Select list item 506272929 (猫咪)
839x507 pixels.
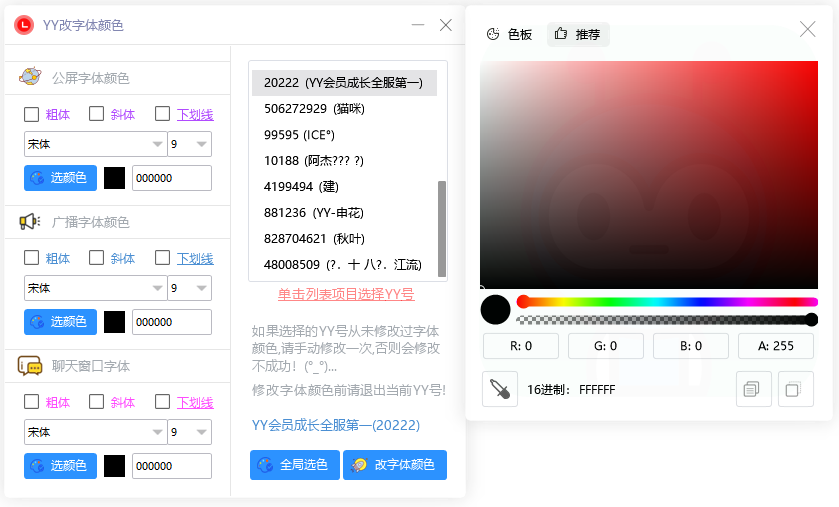coord(344,109)
